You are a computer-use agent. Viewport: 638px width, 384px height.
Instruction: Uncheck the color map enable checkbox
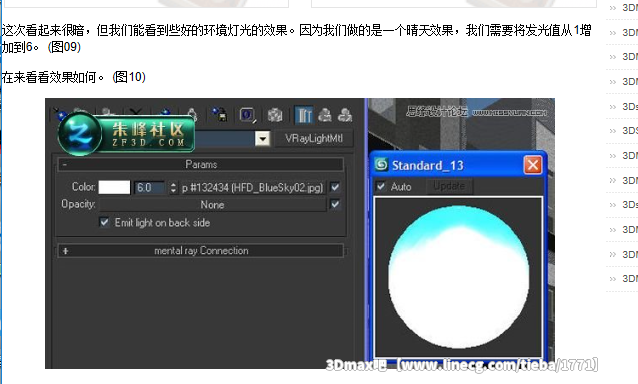coord(335,187)
